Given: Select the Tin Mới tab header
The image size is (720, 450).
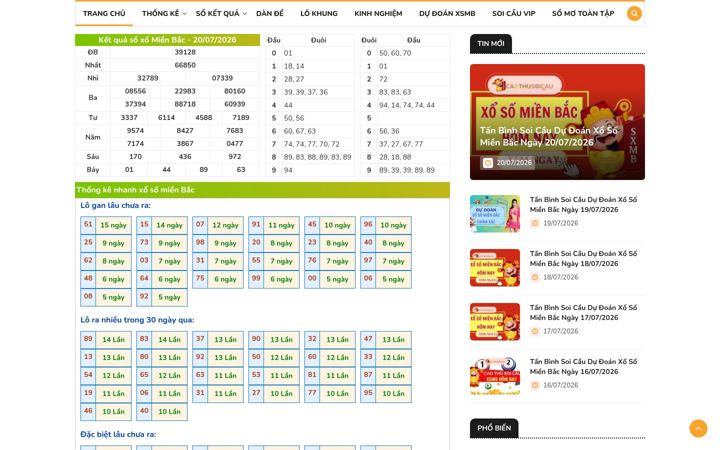Looking at the screenshot, I should click(490, 44).
